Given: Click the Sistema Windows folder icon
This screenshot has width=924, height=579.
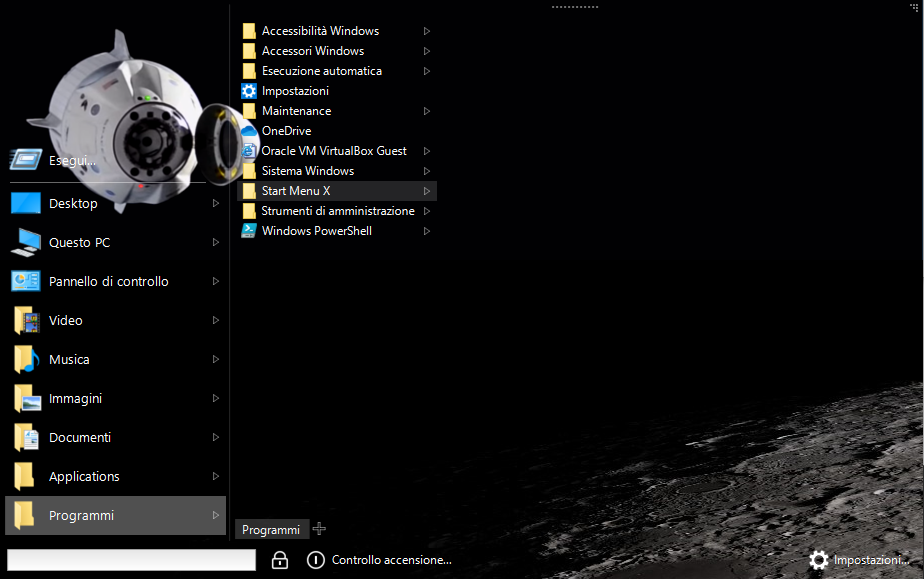Looking at the screenshot, I should coord(249,171).
